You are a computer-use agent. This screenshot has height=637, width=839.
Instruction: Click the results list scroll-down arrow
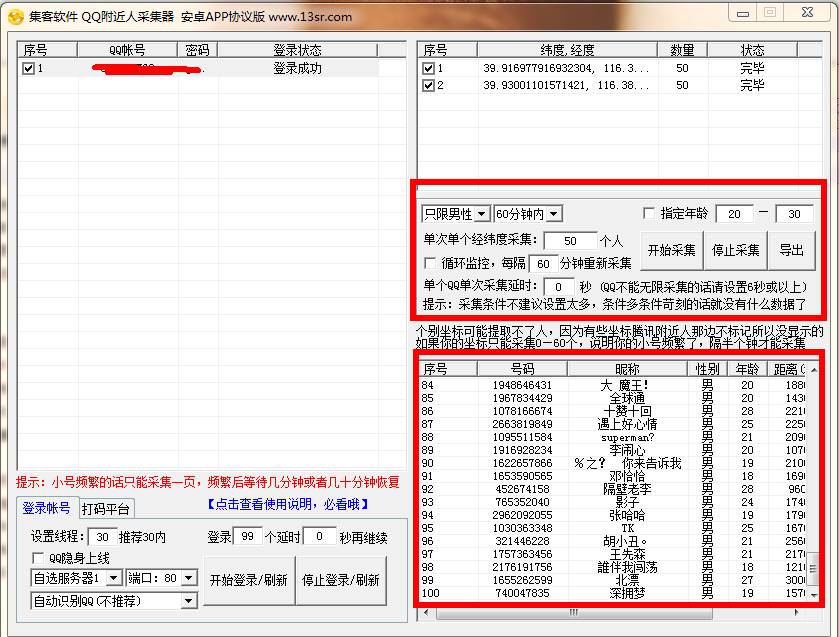click(814, 595)
